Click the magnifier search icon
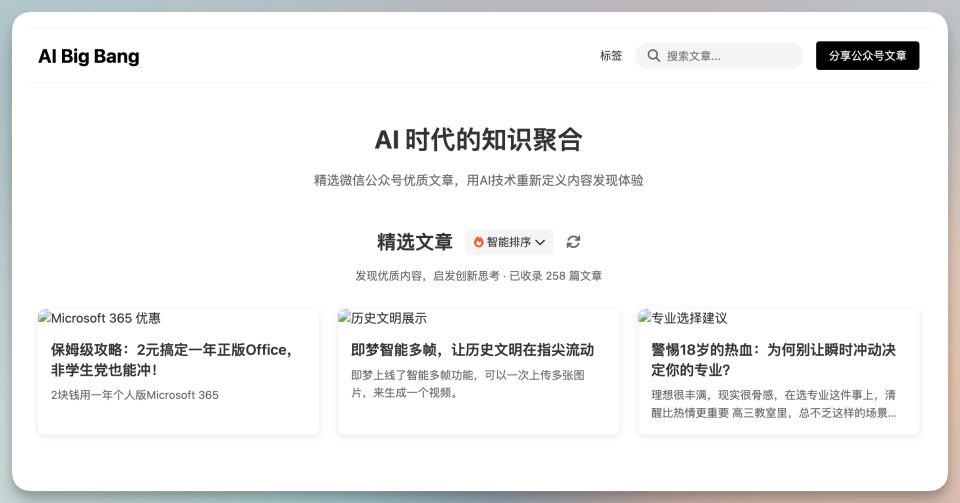Viewport: 960px width, 503px height. 654,56
